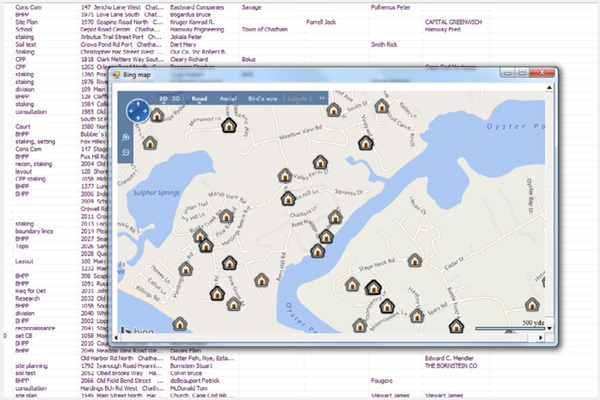Click the house marker on Barn Hill Ln

coord(288,198)
